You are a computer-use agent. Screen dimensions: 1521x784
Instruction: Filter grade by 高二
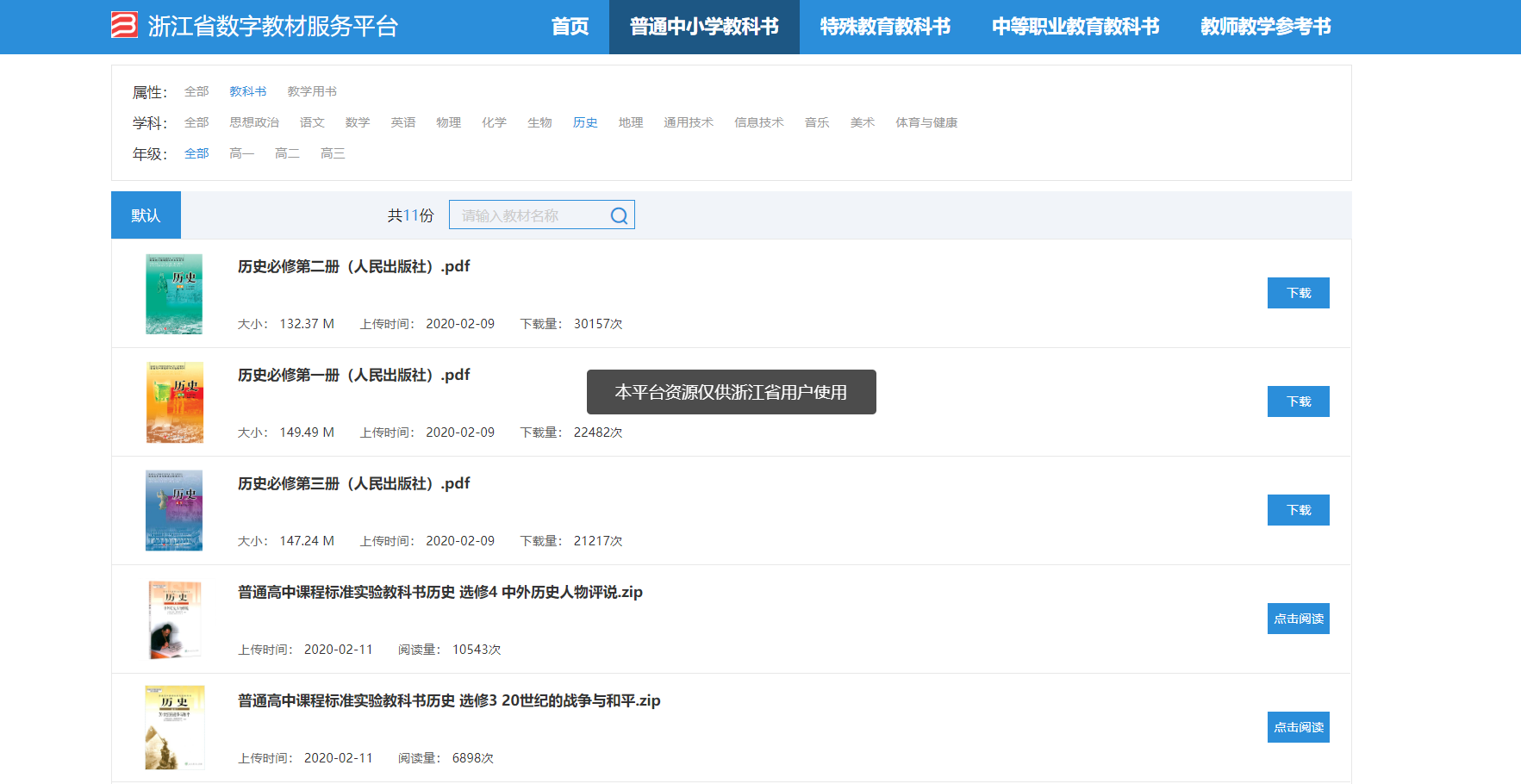click(287, 153)
